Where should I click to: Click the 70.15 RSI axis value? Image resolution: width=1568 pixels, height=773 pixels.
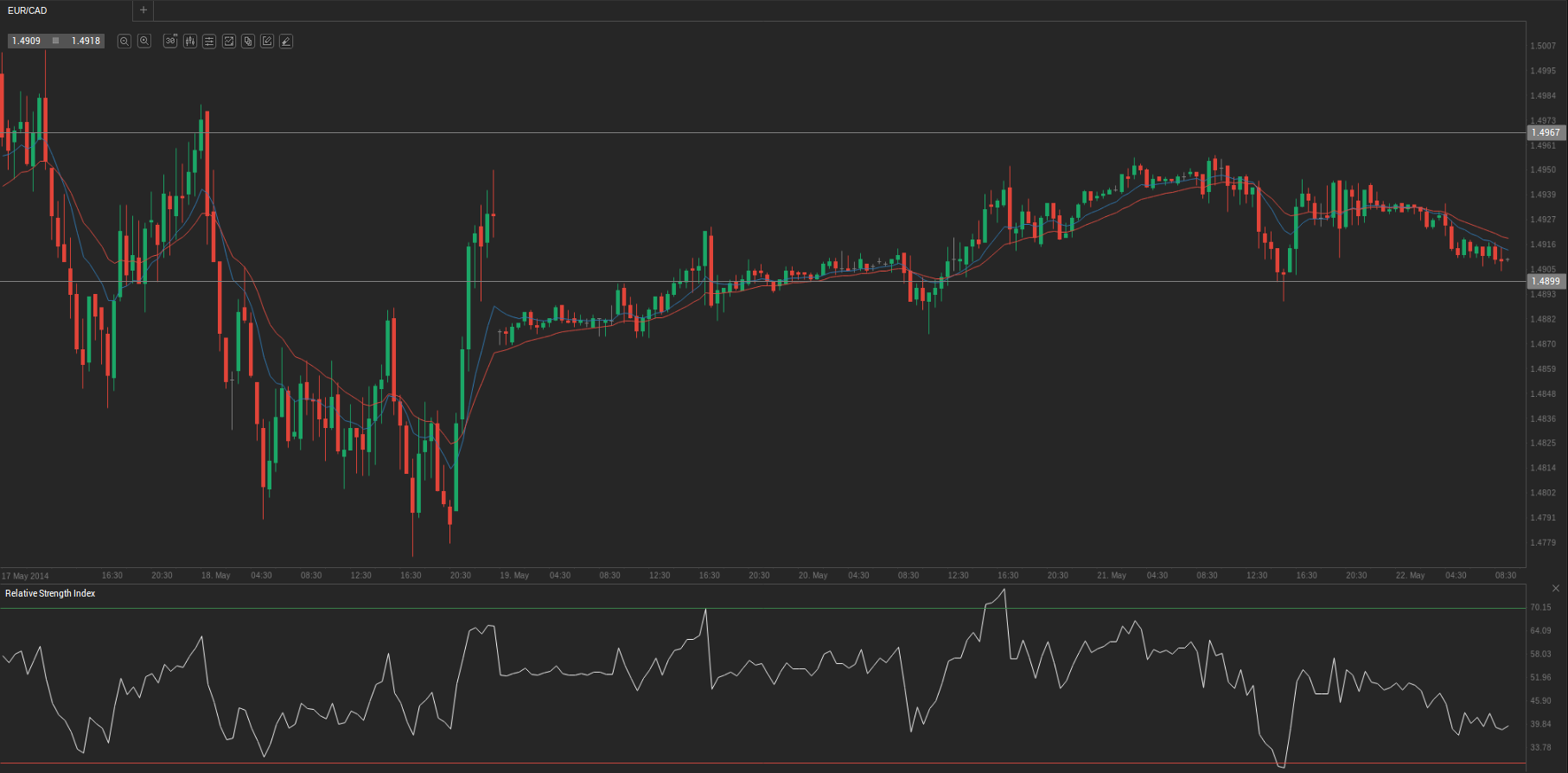(x=1540, y=607)
